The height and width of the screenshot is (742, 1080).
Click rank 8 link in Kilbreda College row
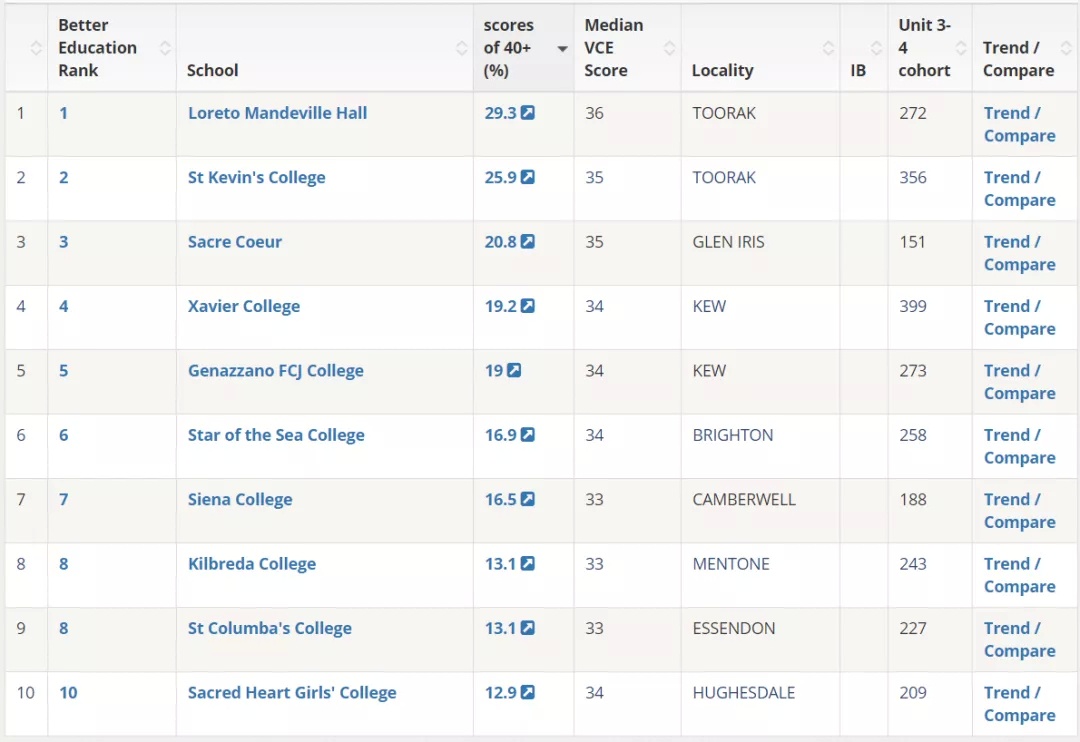click(x=63, y=564)
